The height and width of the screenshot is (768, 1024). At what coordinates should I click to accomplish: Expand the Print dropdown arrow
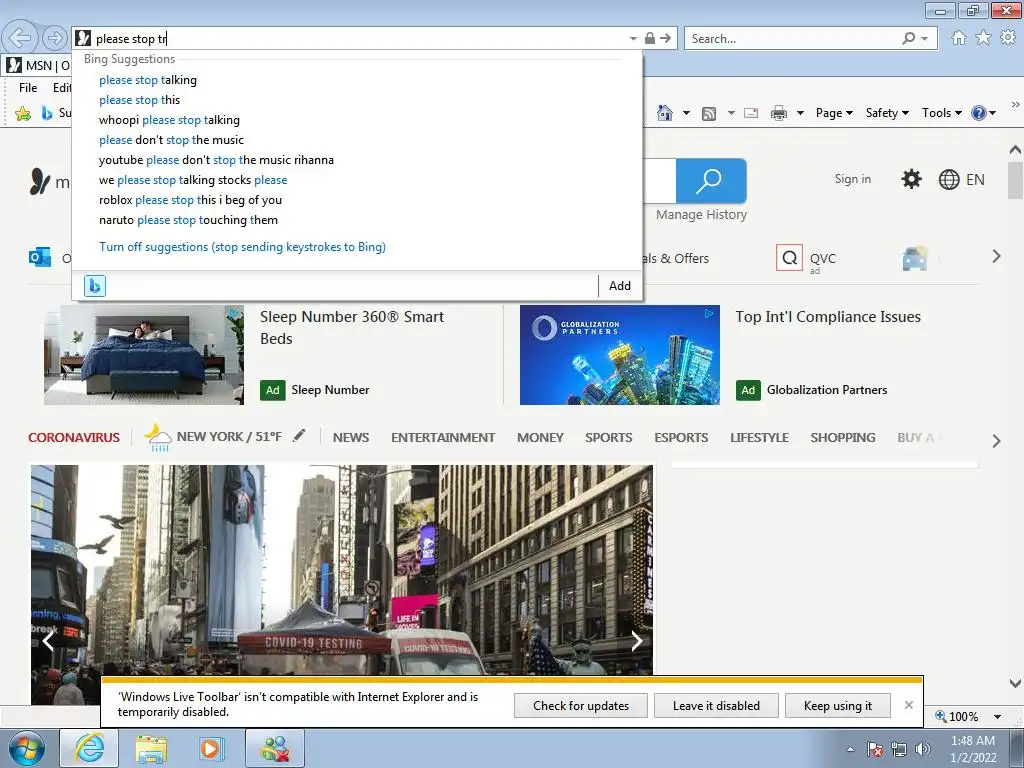click(x=800, y=114)
